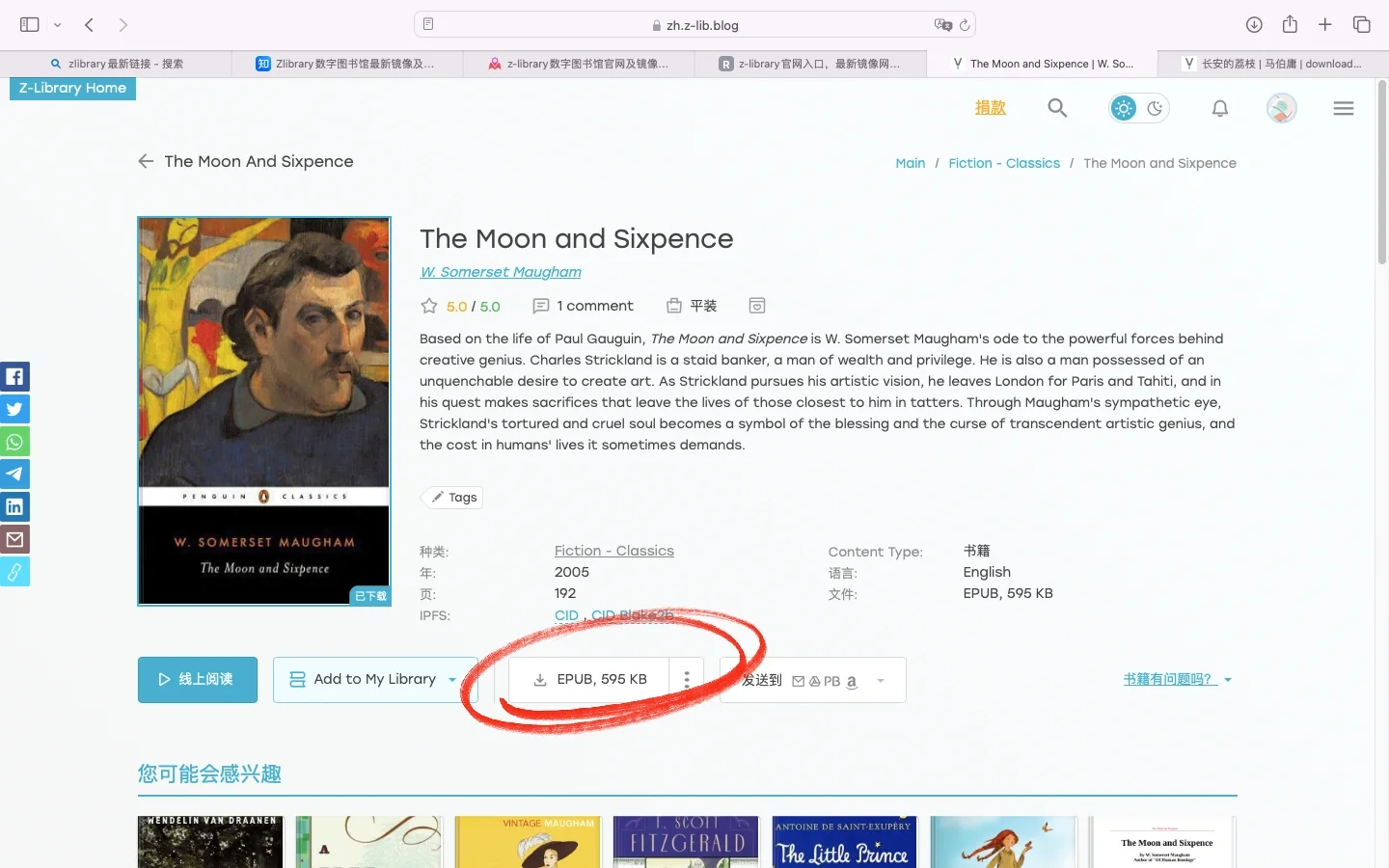Switch to dark theme moon toggle

1156,108
